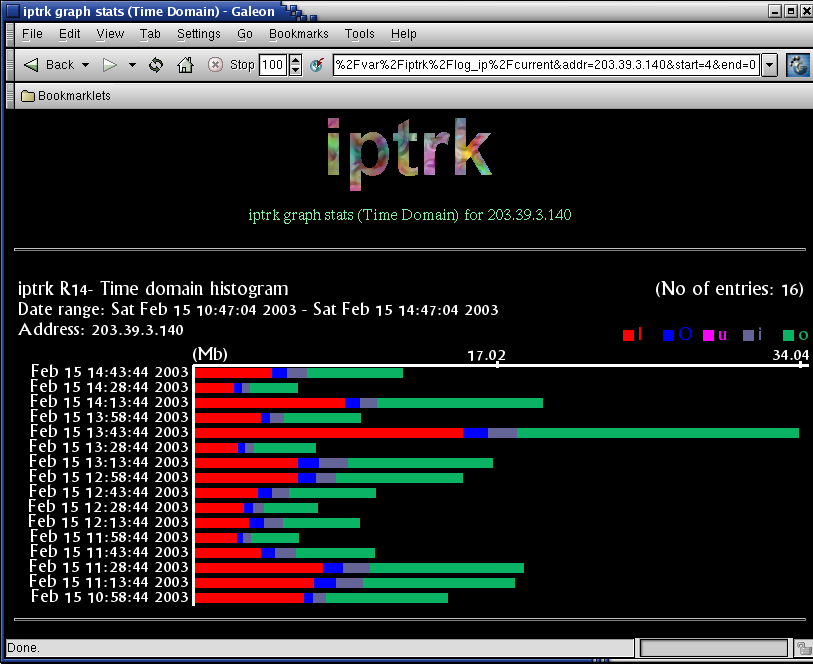813x664 pixels.
Task: Open the Bookmarks menu
Action: (x=299, y=34)
